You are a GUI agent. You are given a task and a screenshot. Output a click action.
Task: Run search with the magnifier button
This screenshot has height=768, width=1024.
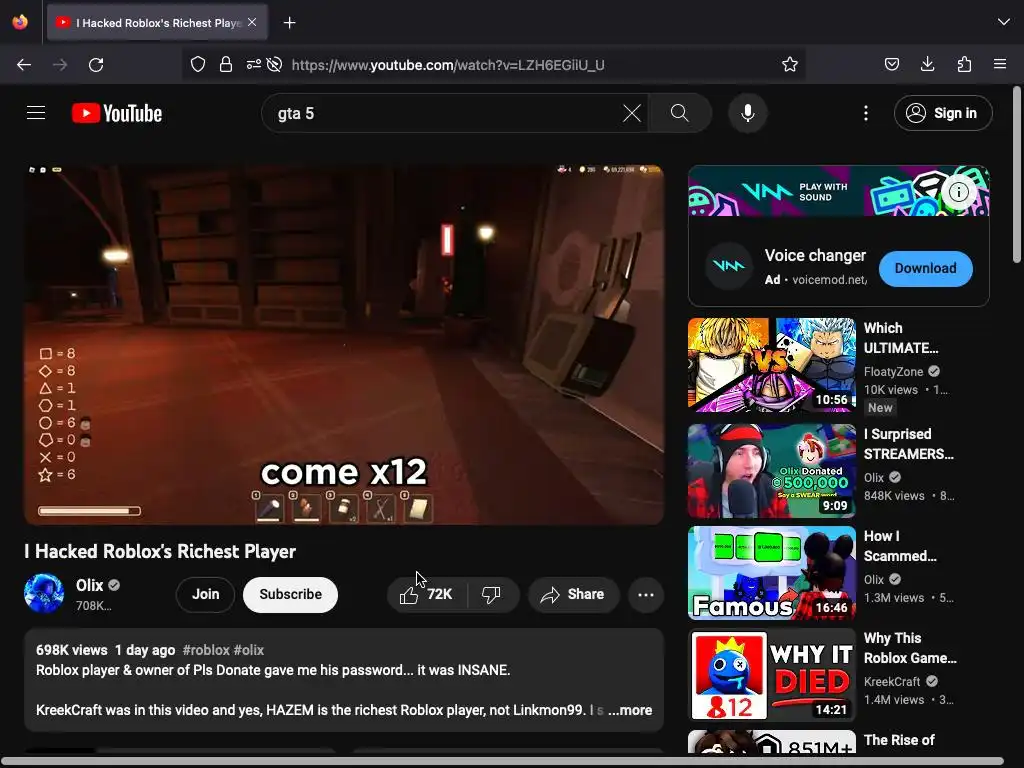coord(679,113)
